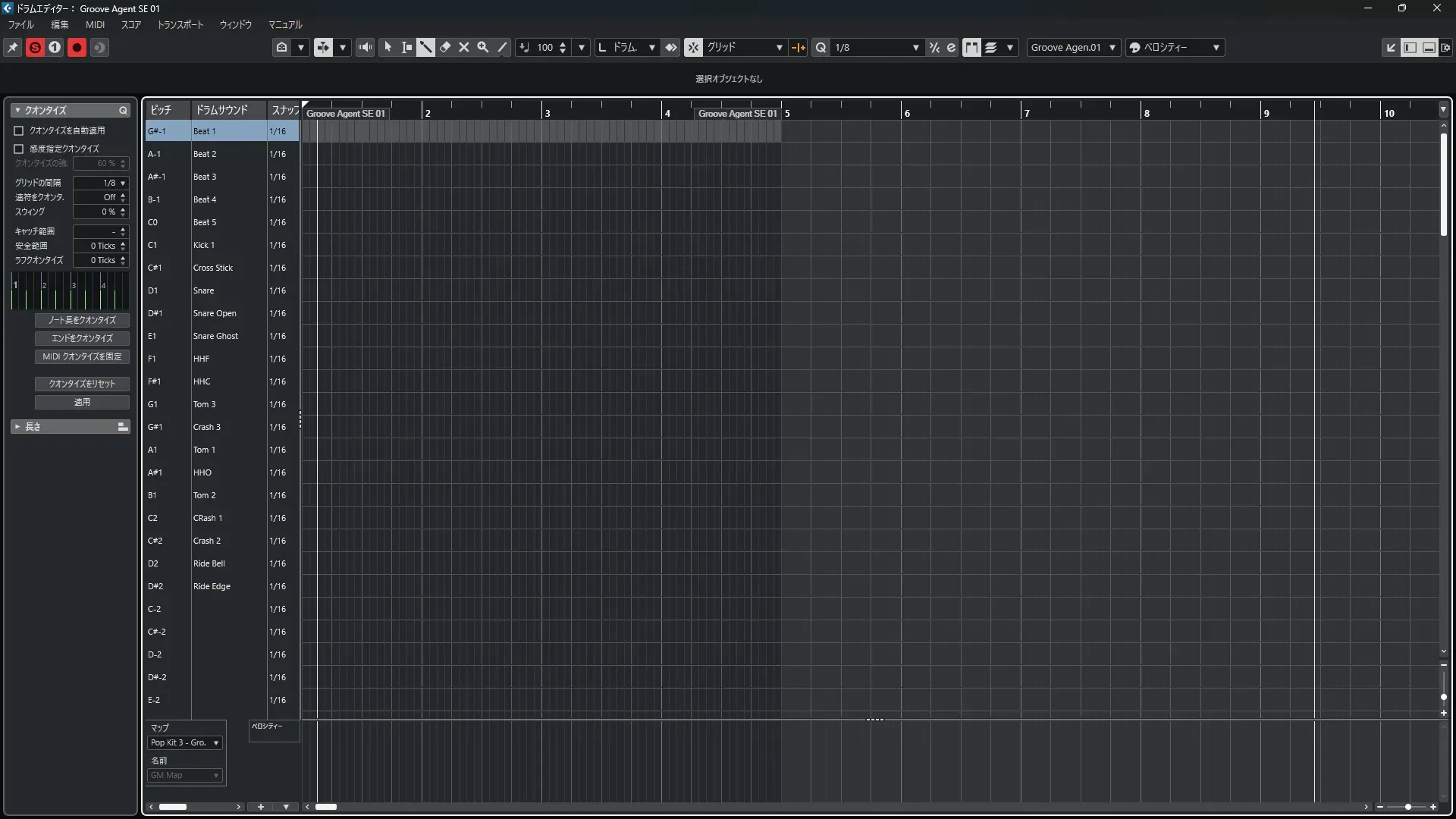1456x819 pixels.
Task: Toggle the Solo Editor S button
Action: 35,48
